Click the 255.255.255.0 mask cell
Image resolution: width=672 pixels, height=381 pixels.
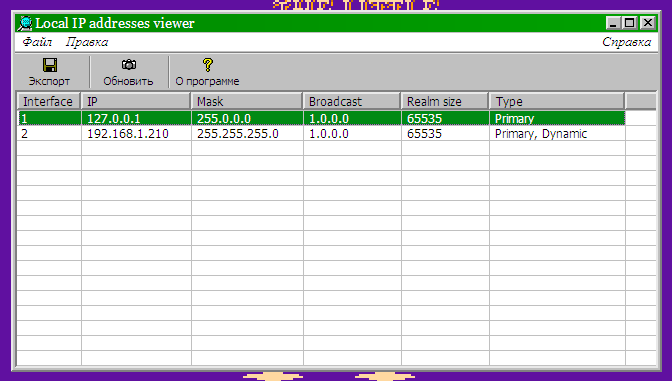coord(247,134)
